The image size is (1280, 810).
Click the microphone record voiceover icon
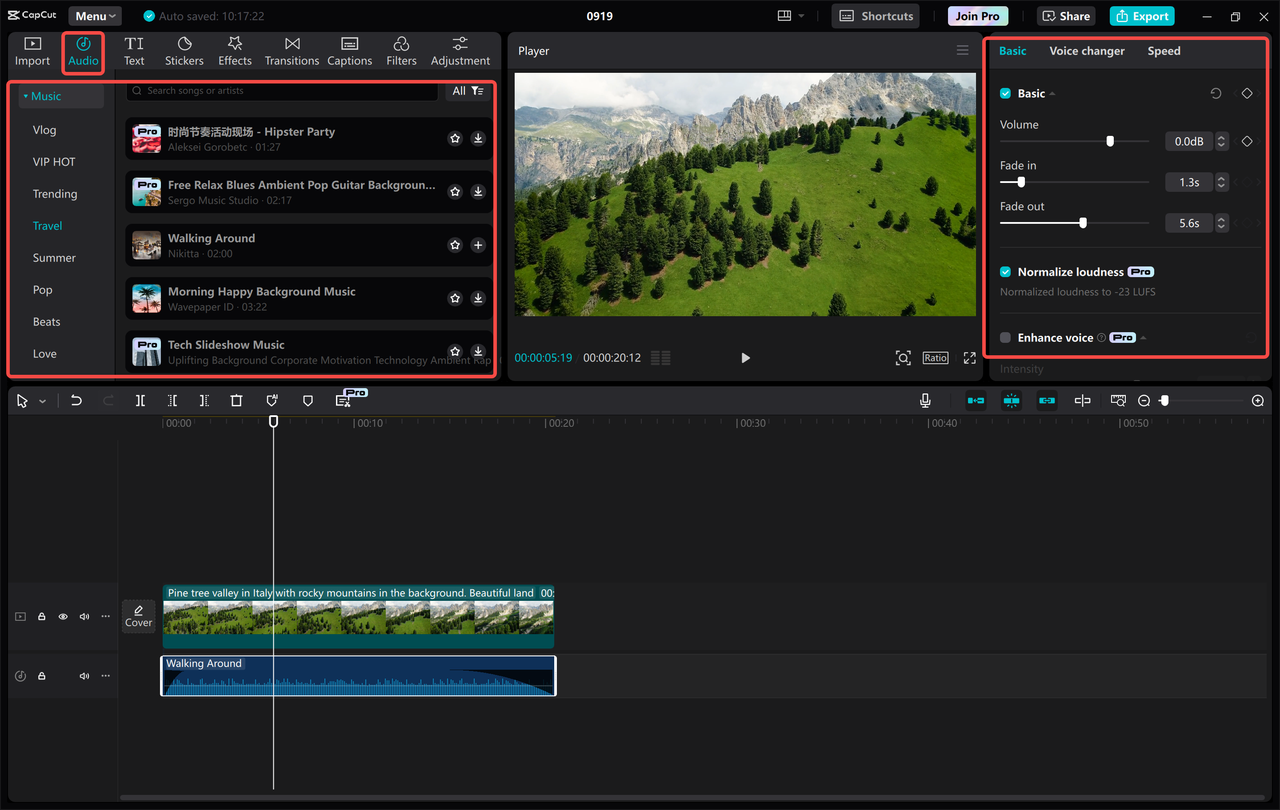[925, 400]
